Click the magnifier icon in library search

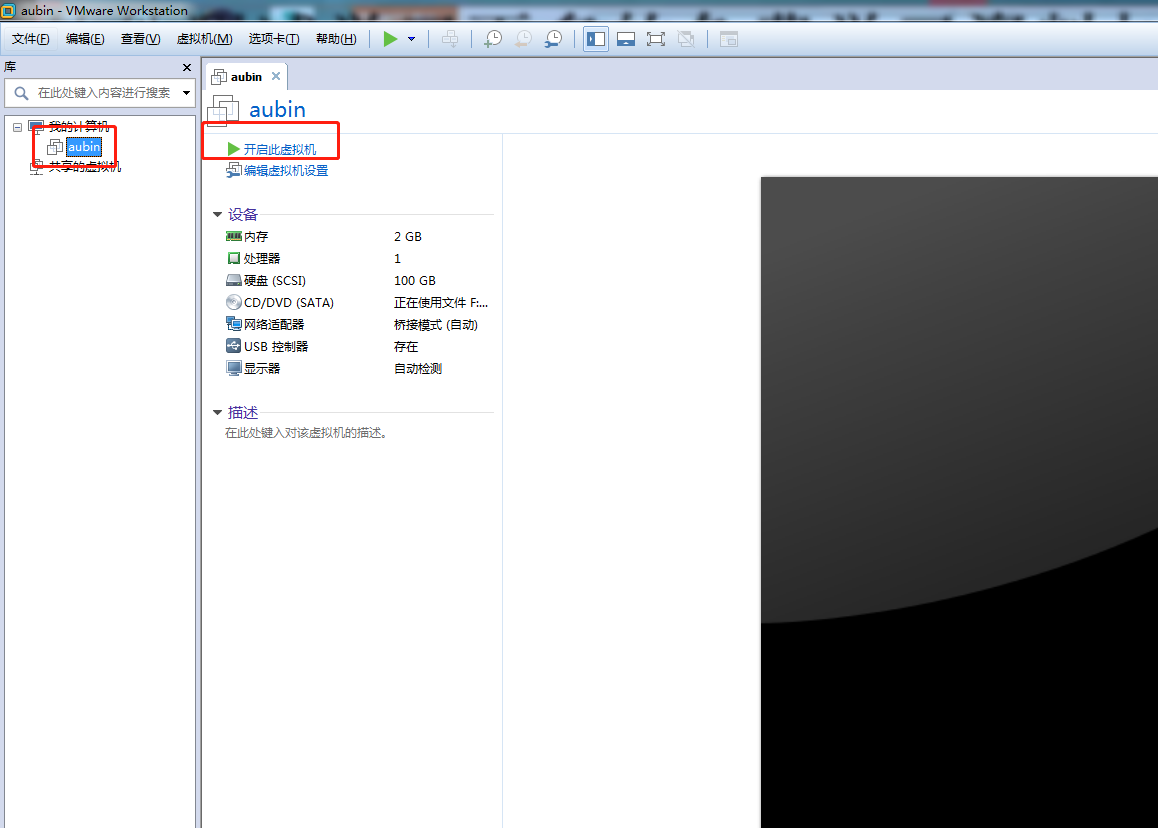[x=21, y=93]
